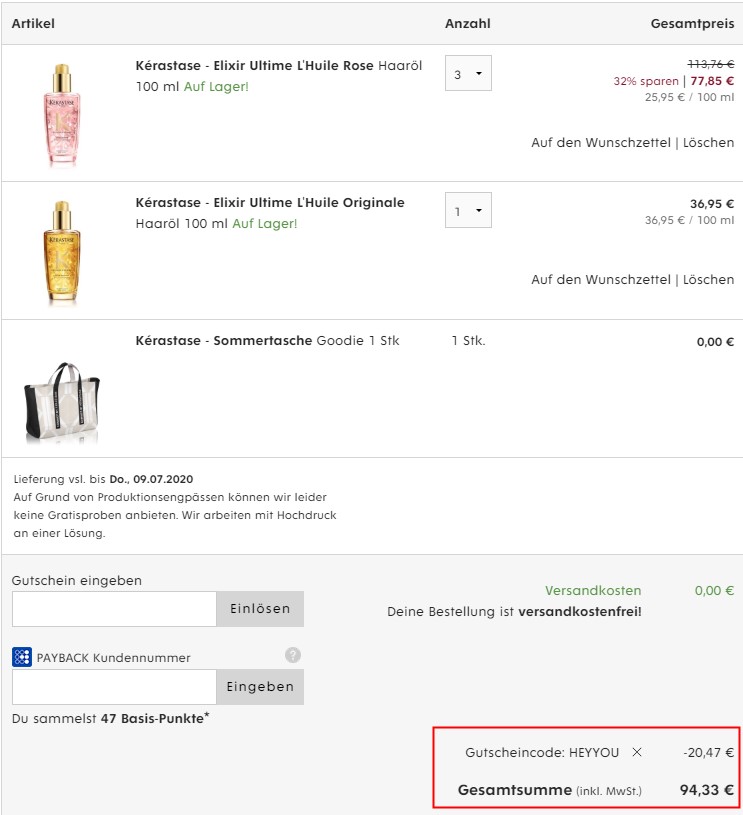The width and height of the screenshot is (743, 815).
Task: Move L'Huile Rose to Wunschzettel
Action: (x=601, y=142)
